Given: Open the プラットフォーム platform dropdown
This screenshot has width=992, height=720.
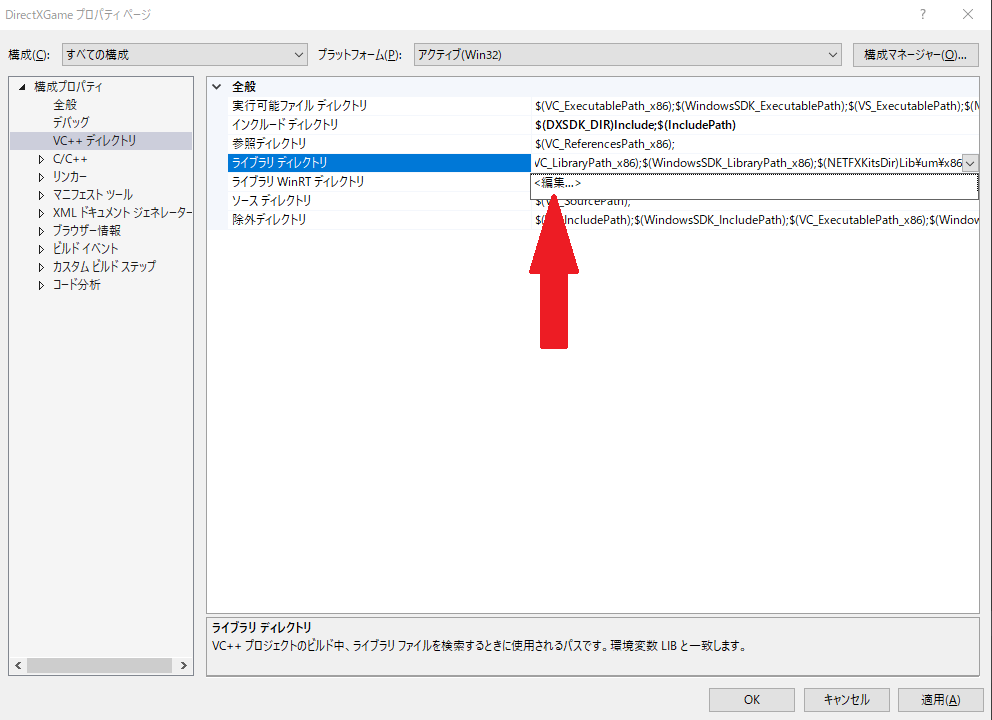Looking at the screenshot, I should click(628, 55).
